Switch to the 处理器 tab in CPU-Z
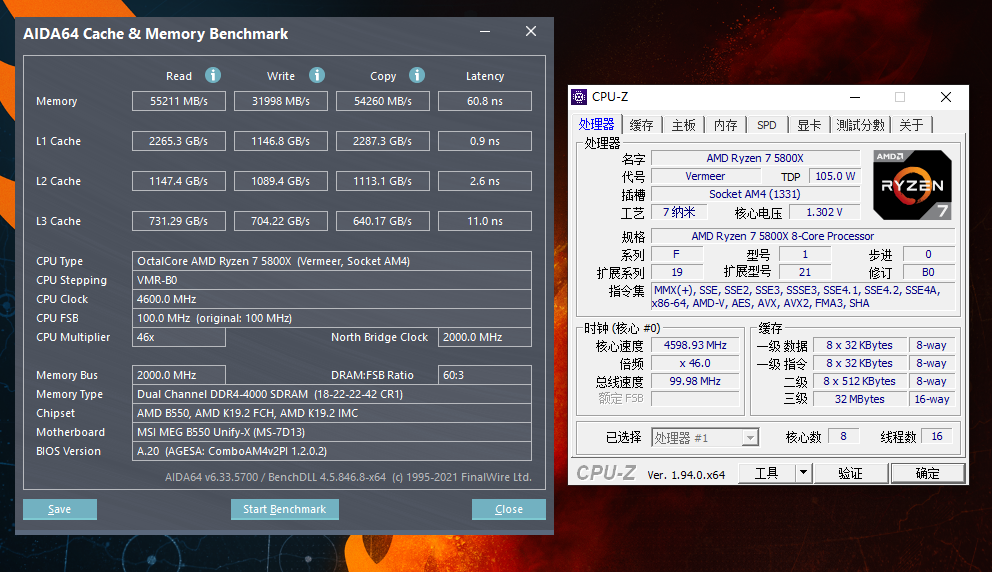This screenshot has width=992, height=572. click(x=597, y=125)
